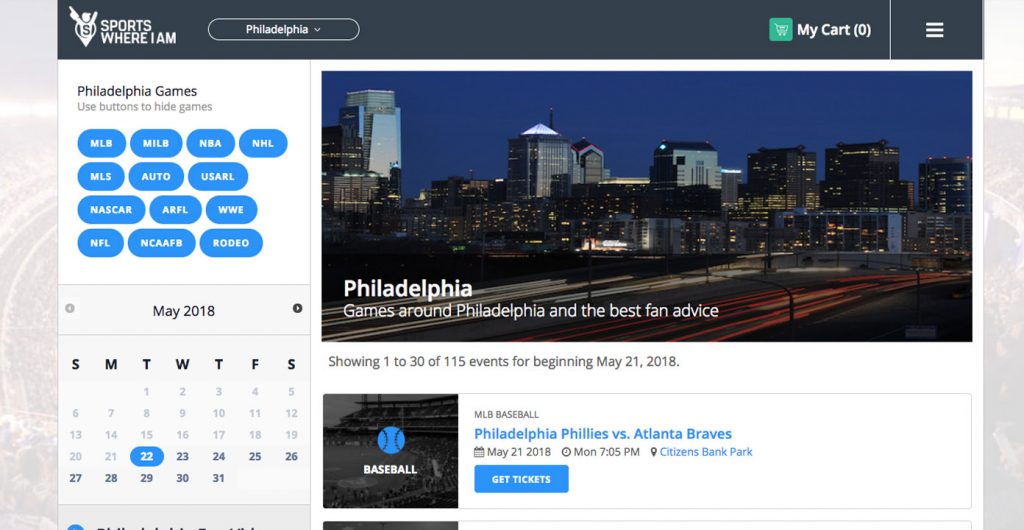Viewport: 1024px width, 530px height.
Task: Hide NFL games with filter button
Action: pos(100,243)
